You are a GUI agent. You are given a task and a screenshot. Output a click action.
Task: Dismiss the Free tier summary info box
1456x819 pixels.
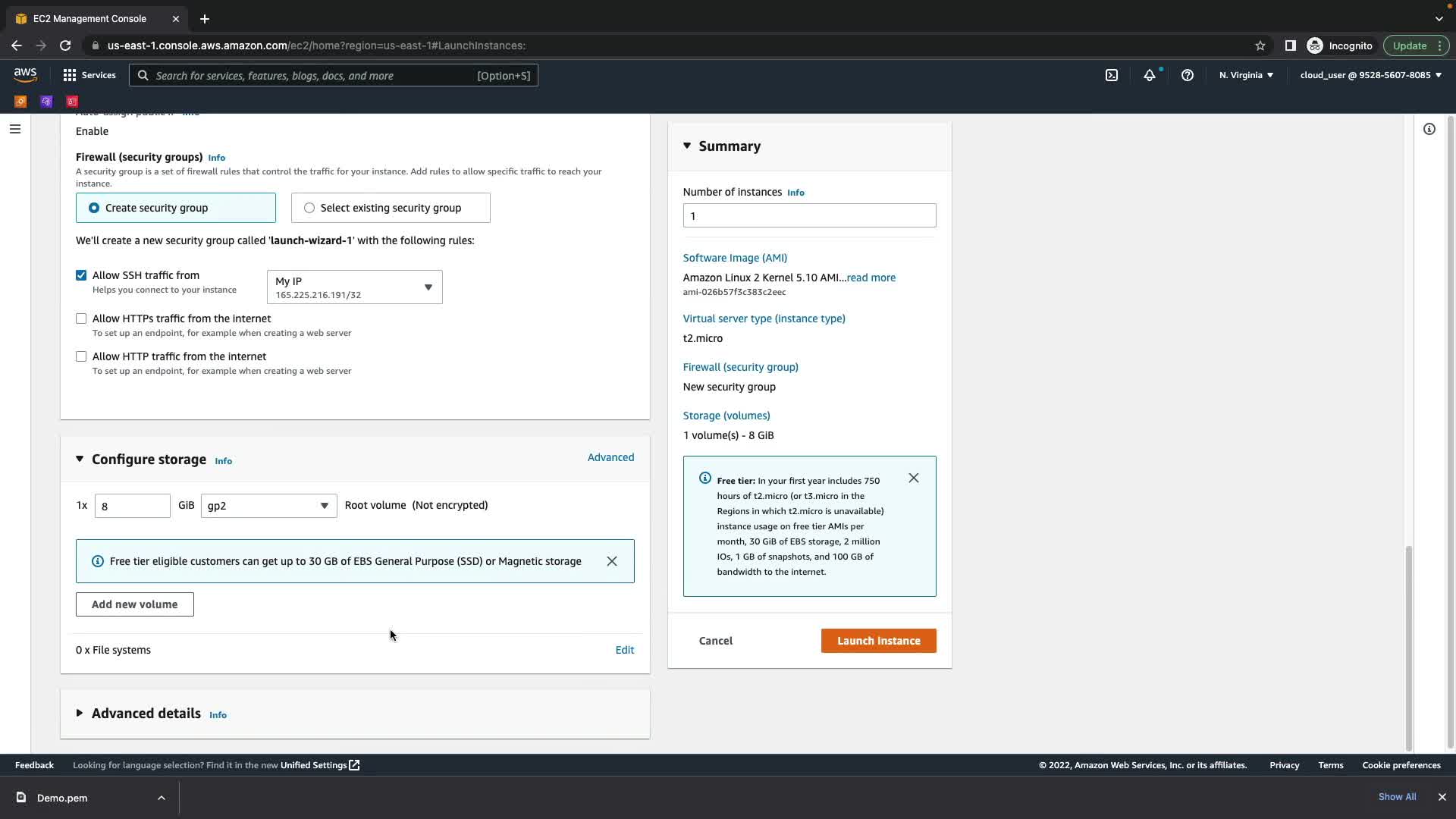pyautogui.click(x=913, y=479)
